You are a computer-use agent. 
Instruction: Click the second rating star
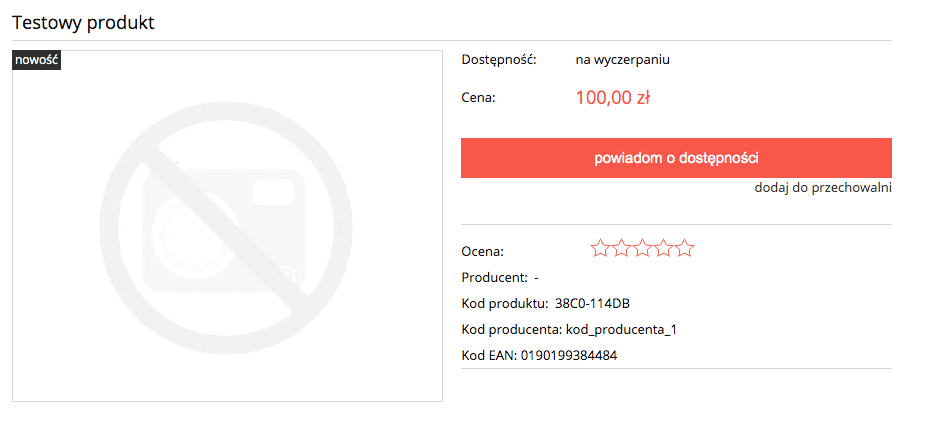621,248
